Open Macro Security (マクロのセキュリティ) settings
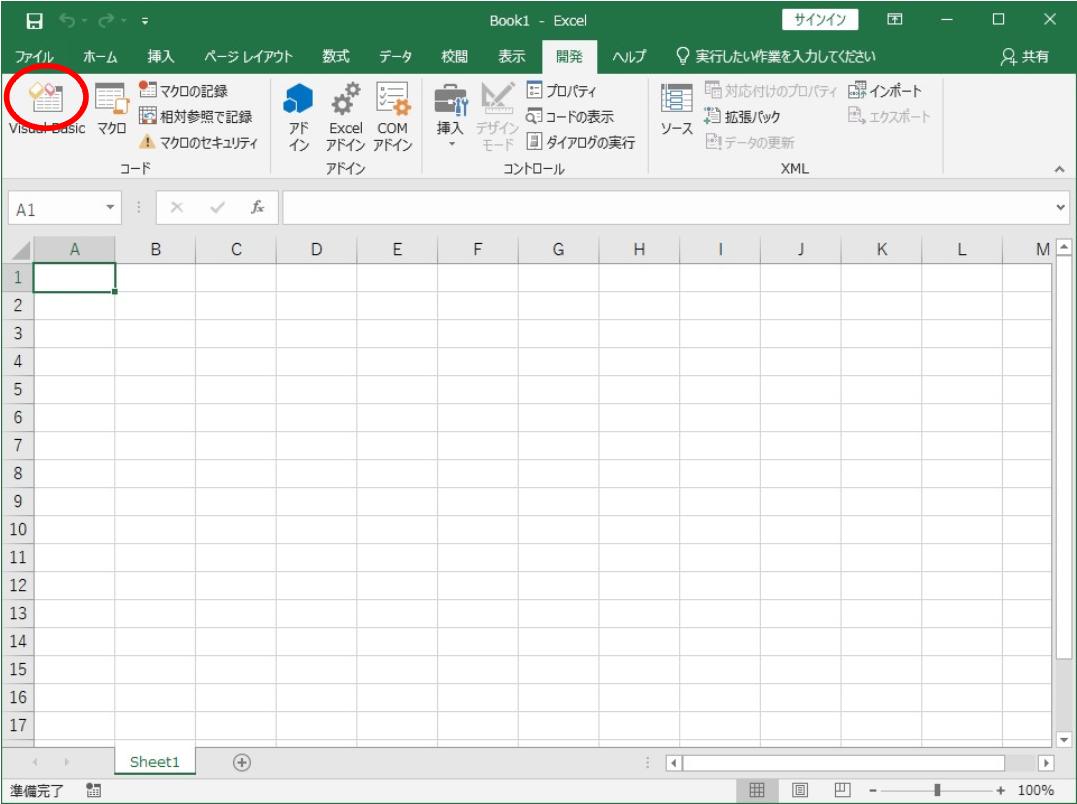Screen dimensions: 1077x804 [197, 142]
